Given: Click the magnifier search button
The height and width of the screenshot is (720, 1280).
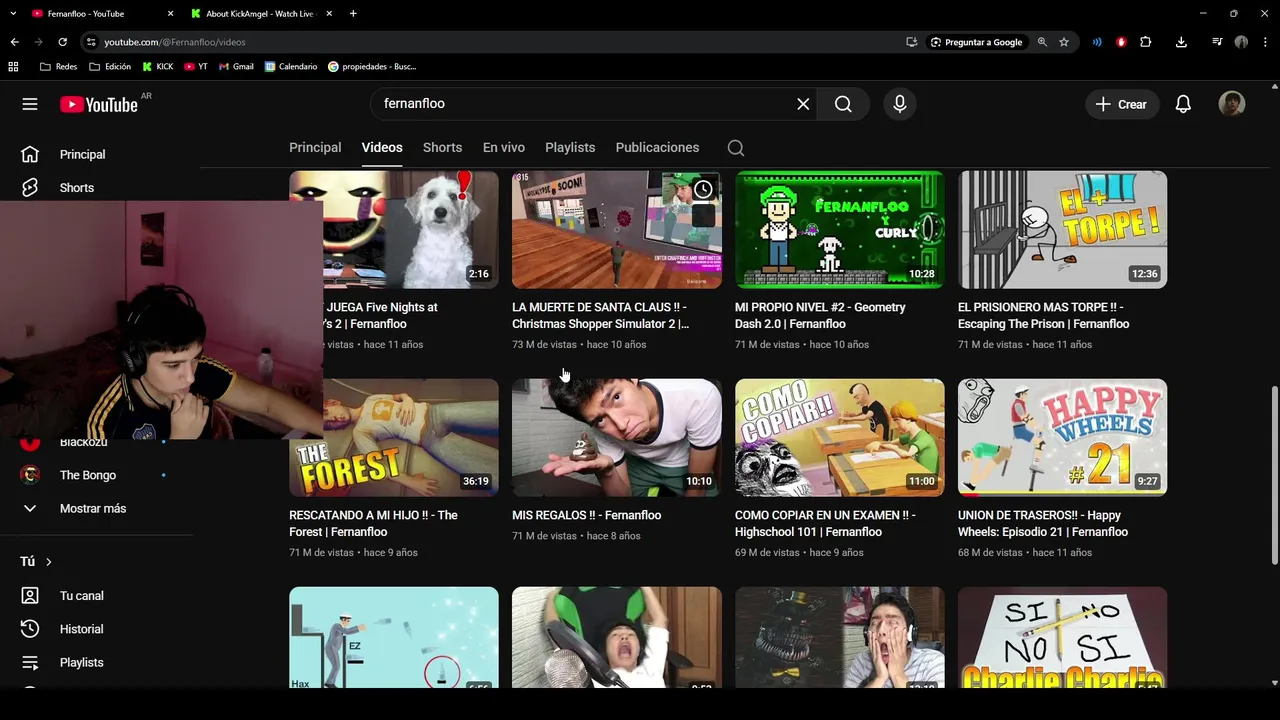Looking at the screenshot, I should pos(843,104).
